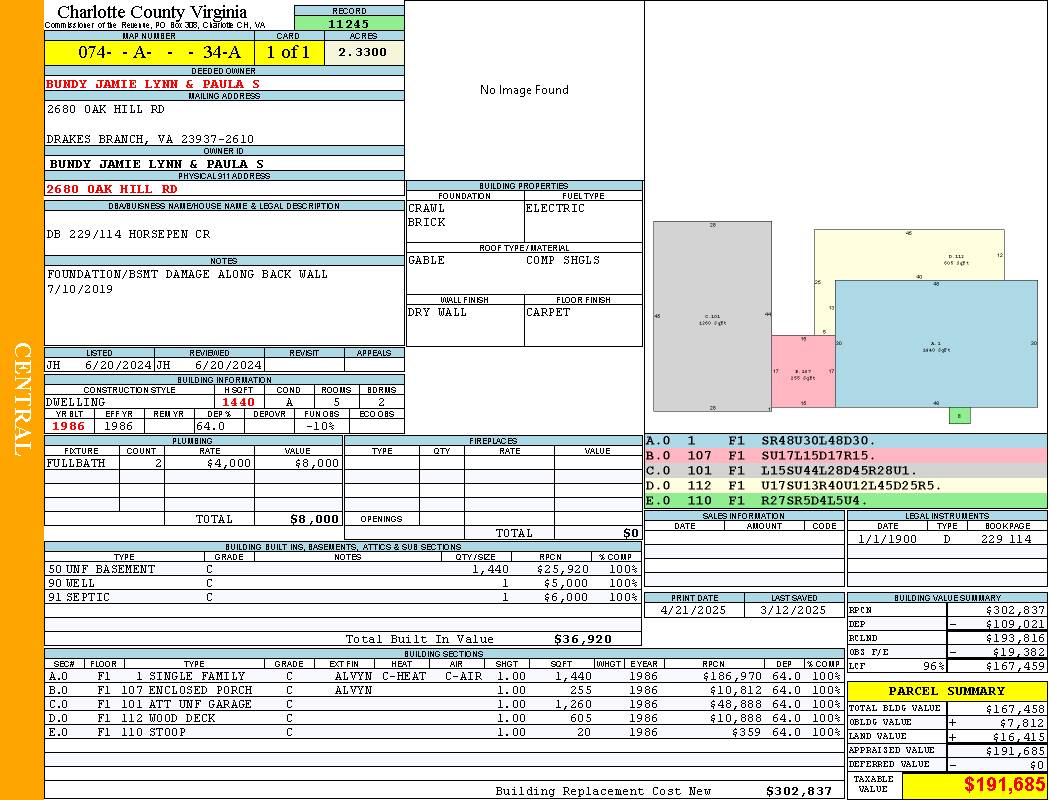
Task: Click construction style DWELLING
Action: click(x=76, y=402)
